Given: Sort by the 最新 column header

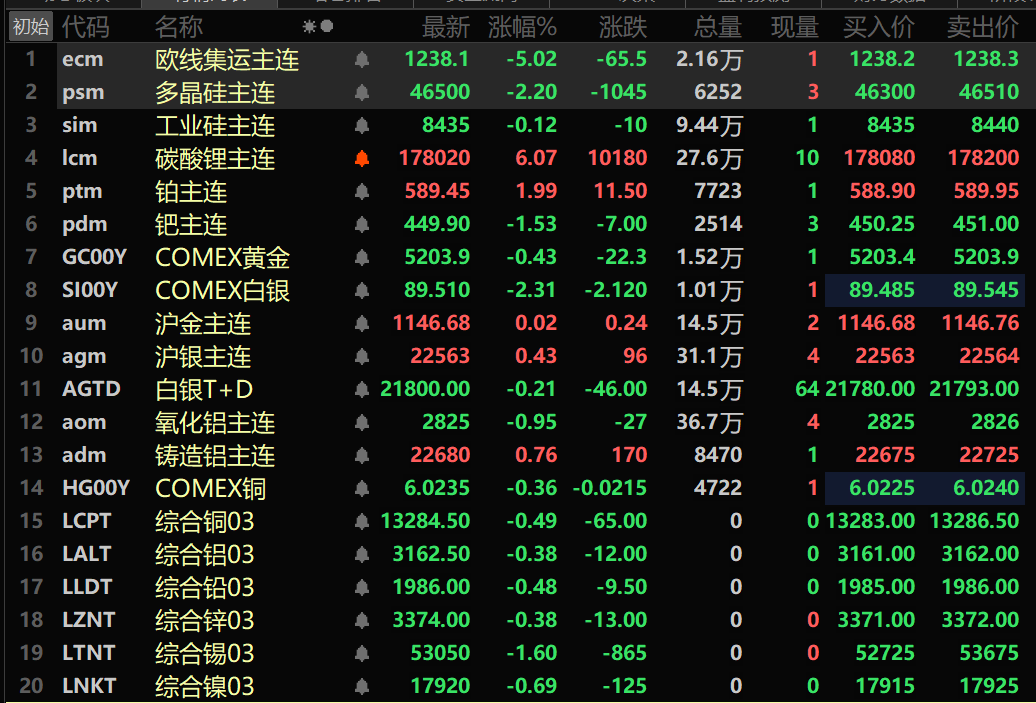Looking at the screenshot, I should [445, 27].
